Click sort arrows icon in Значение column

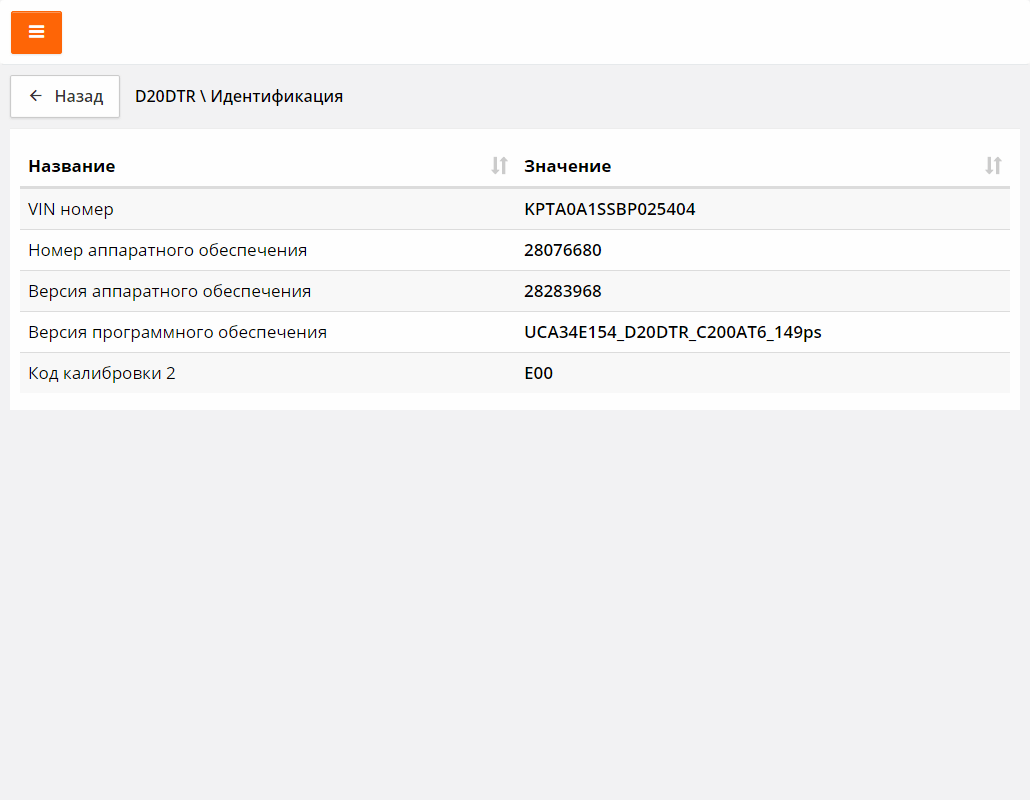[993, 166]
